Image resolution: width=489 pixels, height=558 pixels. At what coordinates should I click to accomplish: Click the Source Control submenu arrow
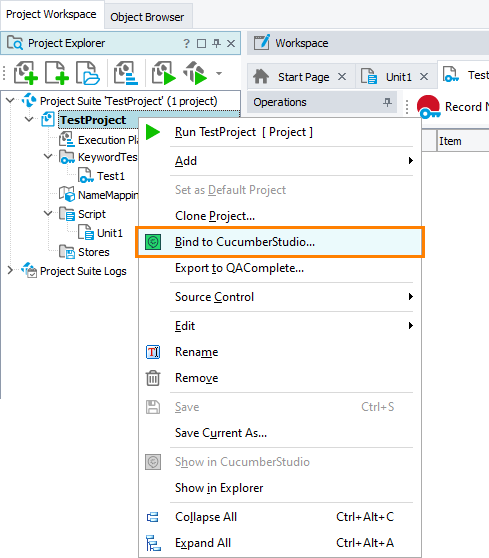tap(411, 297)
